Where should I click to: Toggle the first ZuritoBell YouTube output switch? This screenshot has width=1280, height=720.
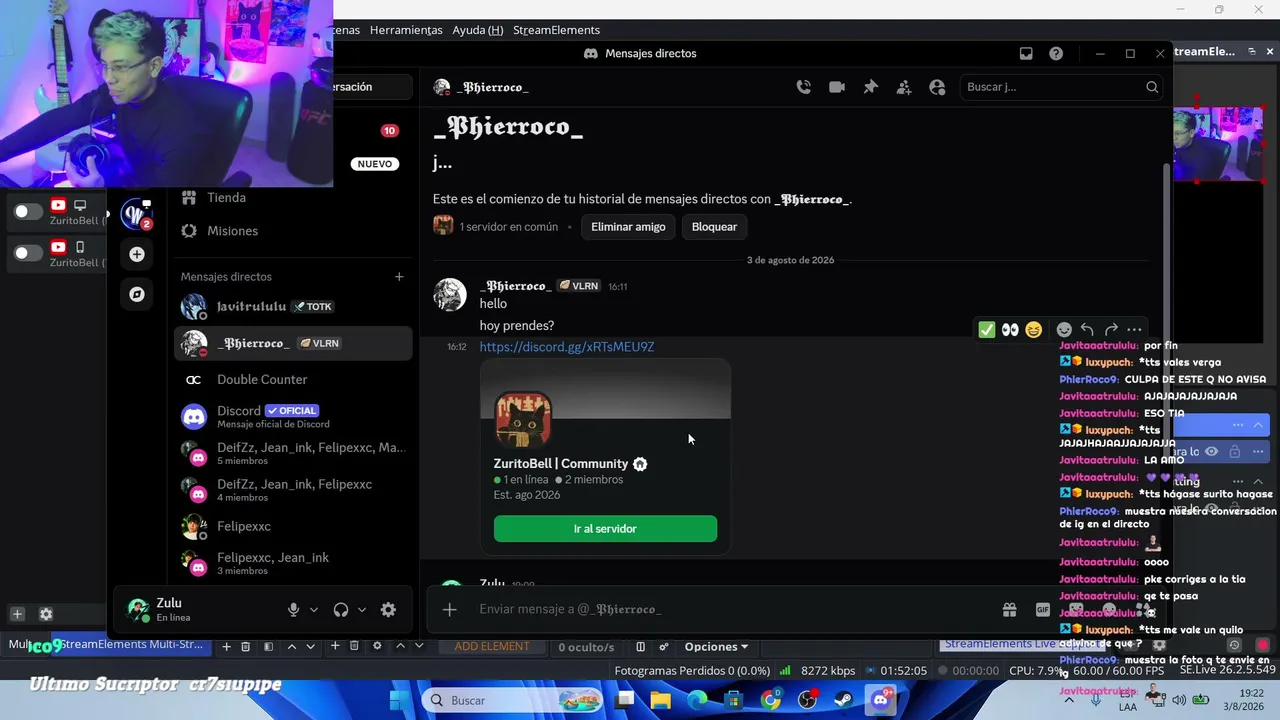28,211
